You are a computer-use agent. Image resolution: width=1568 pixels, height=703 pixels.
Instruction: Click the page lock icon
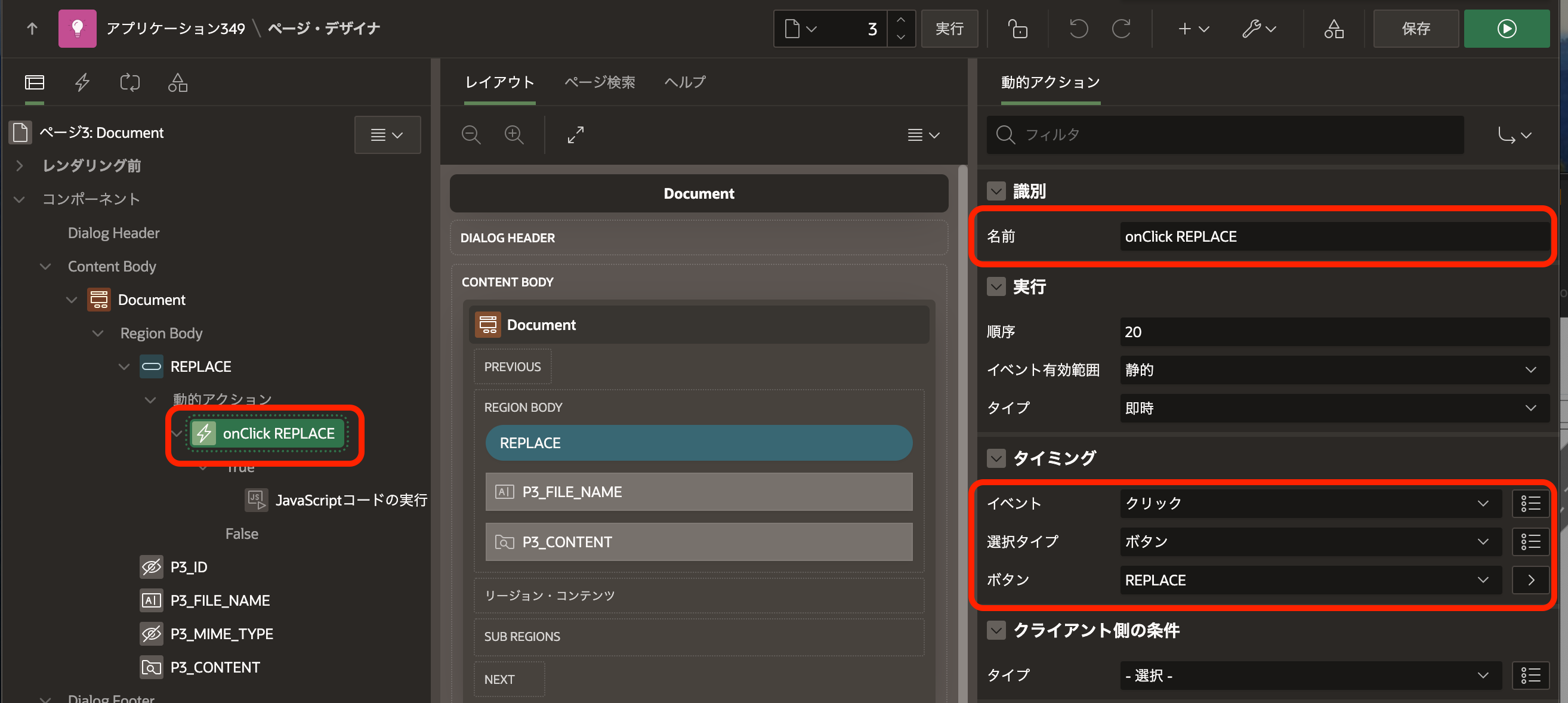click(x=1017, y=29)
